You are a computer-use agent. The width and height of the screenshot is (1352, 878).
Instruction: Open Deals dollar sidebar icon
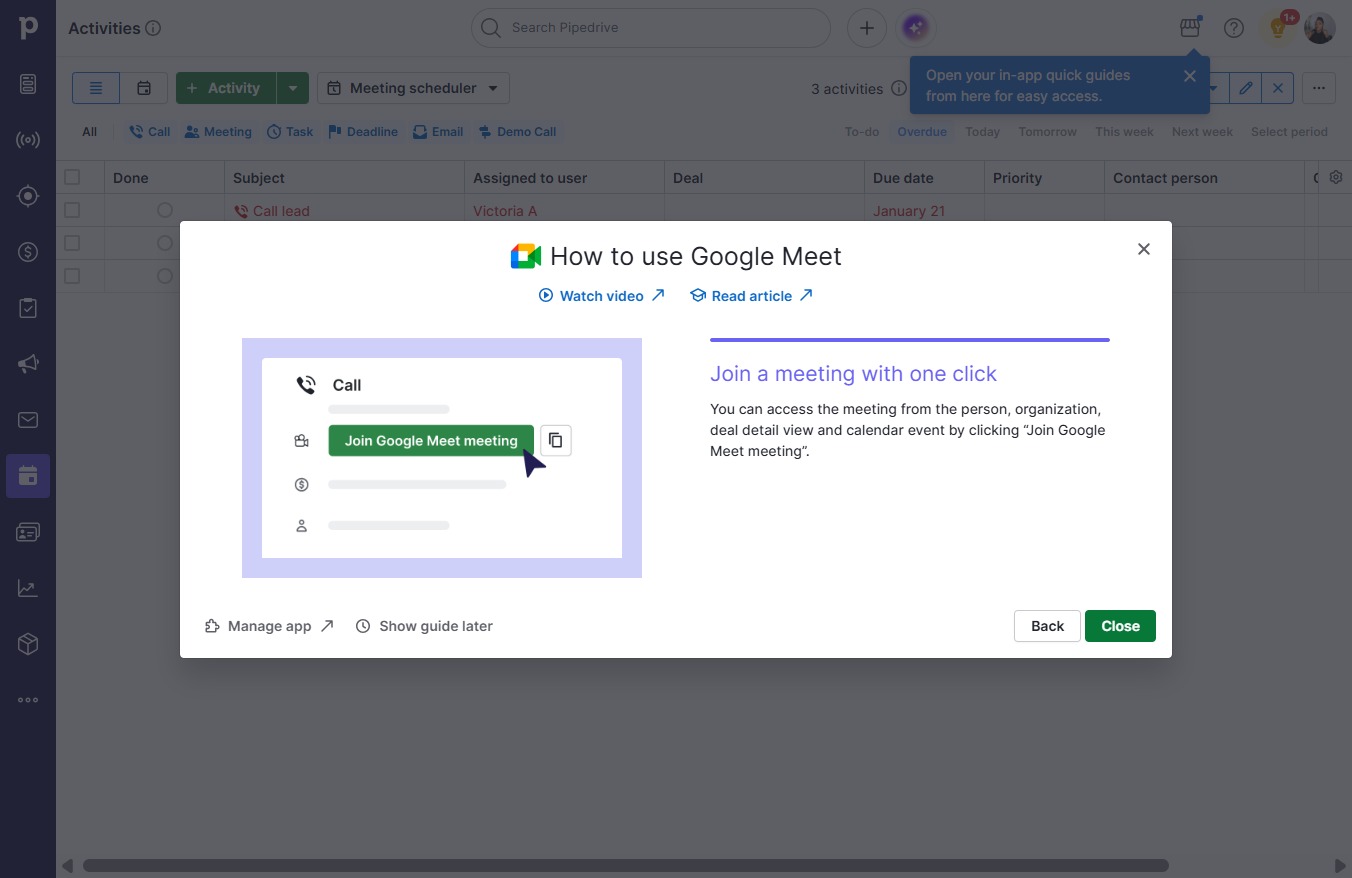click(x=28, y=252)
